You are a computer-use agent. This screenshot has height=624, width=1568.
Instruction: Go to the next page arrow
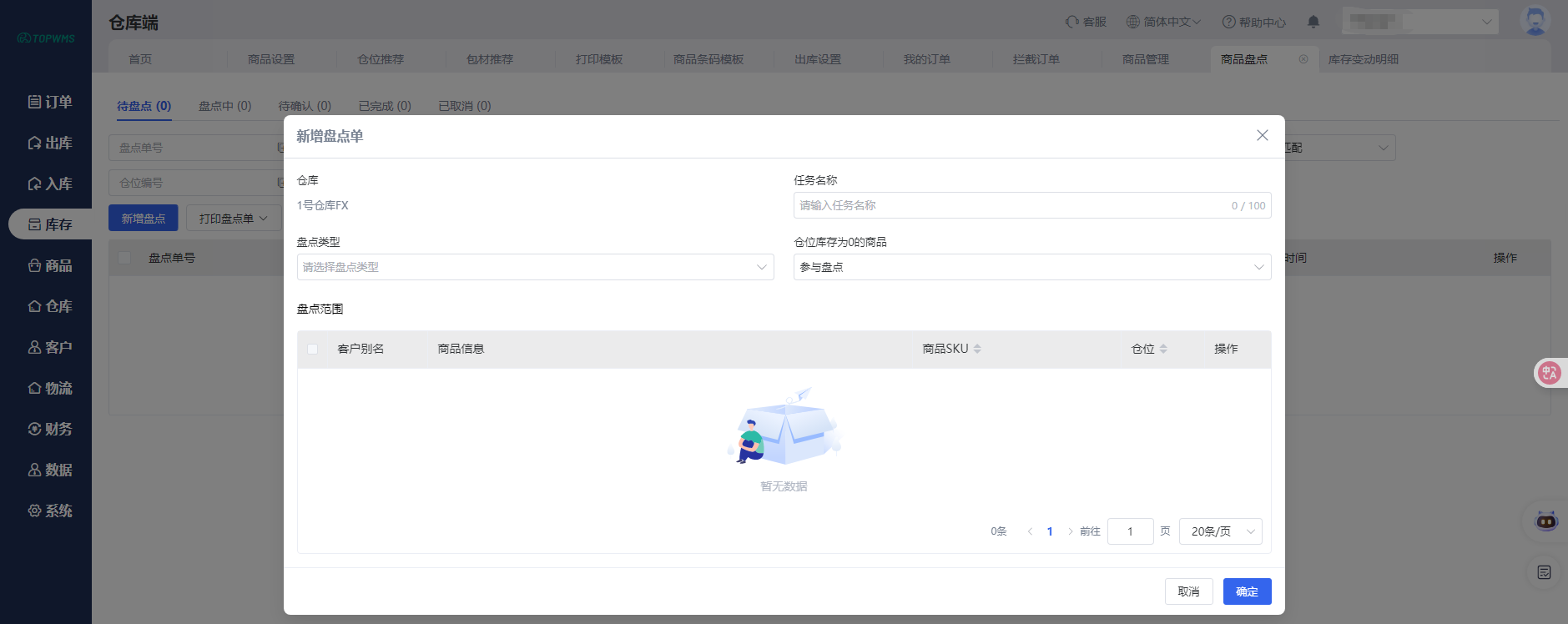pyautogui.click(x=1070, y=531)
